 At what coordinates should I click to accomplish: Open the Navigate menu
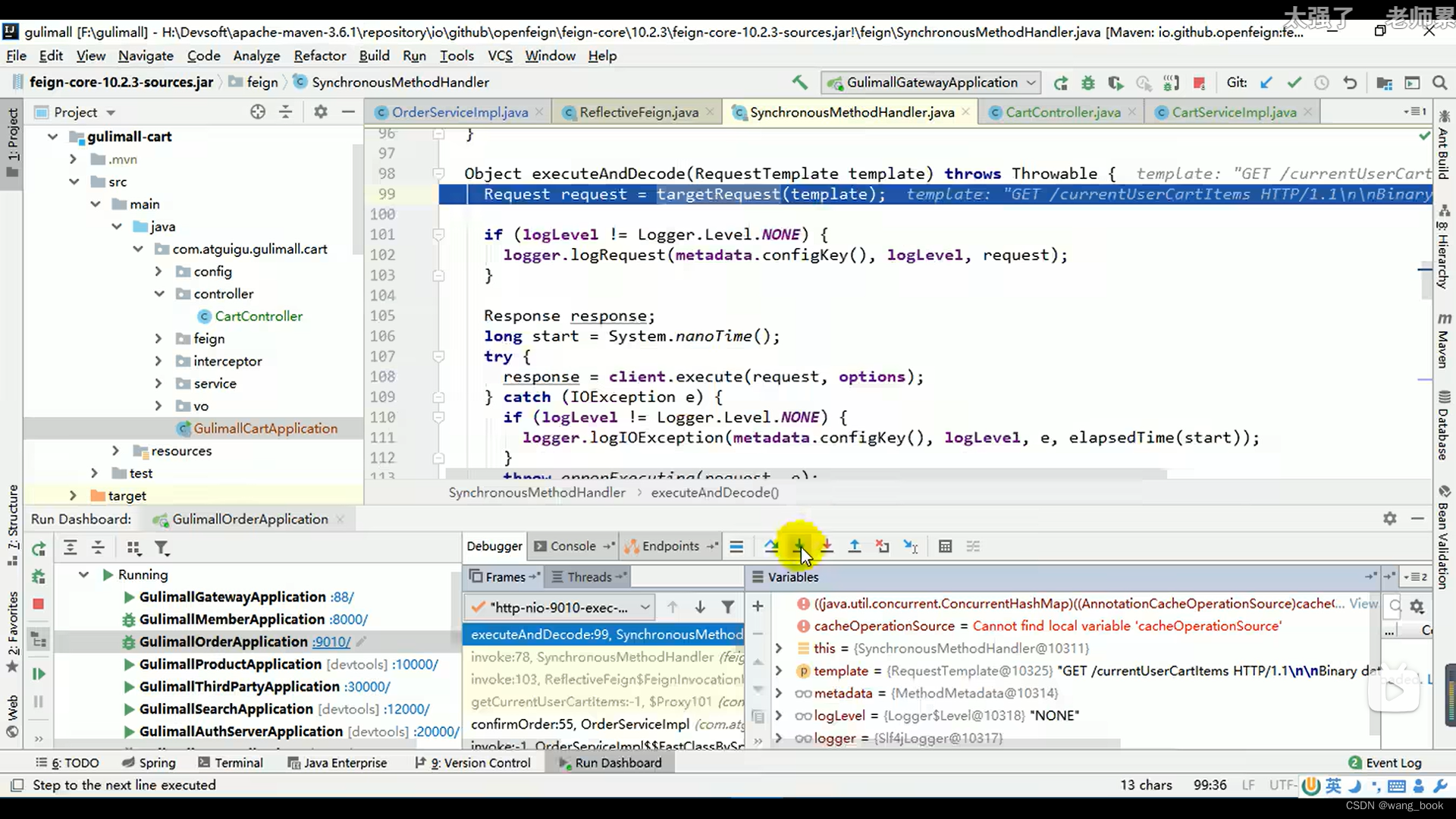coord(146,56)
